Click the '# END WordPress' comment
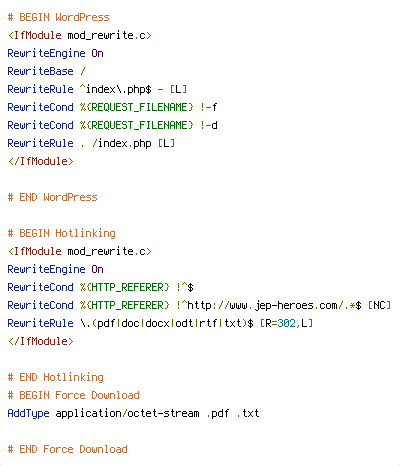 pos(52,197)
